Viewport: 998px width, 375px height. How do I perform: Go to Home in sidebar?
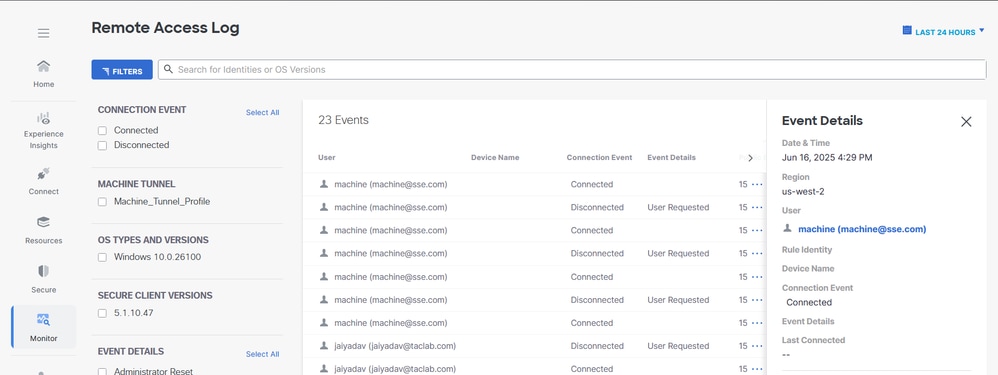43,74
